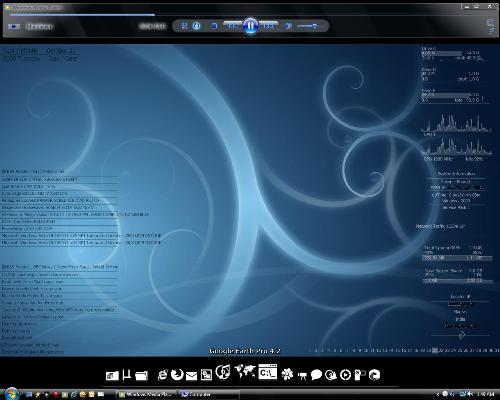
Task: Open the system tray volume speaker icon
Action: pos(470,394)
